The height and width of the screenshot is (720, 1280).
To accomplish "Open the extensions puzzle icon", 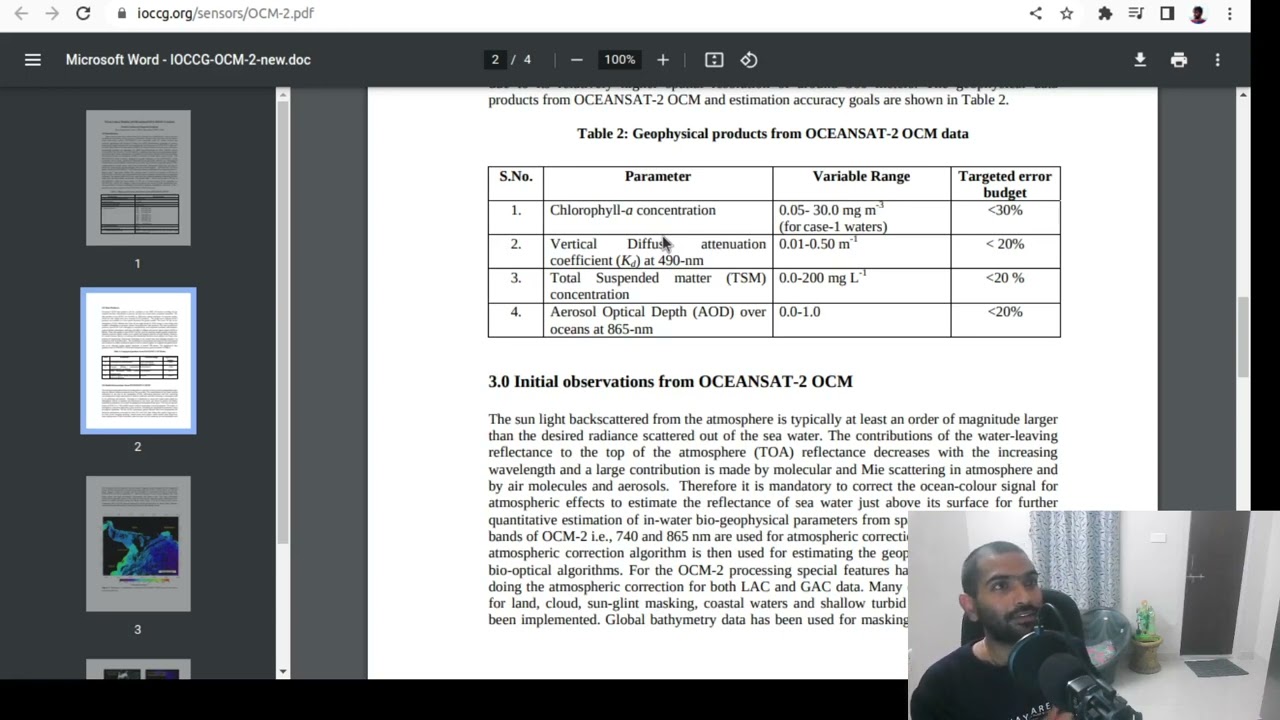I will pos(1105,14).
